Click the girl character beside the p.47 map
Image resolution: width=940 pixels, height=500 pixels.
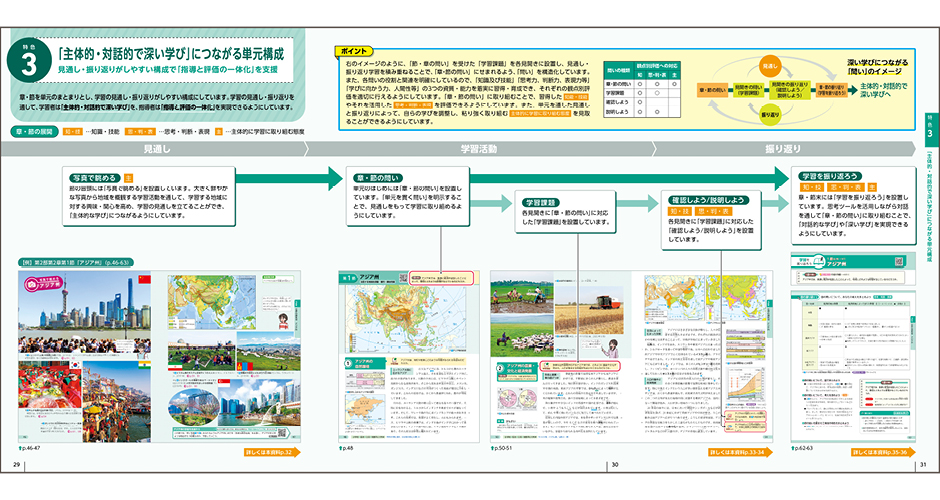tap(284, 321)
